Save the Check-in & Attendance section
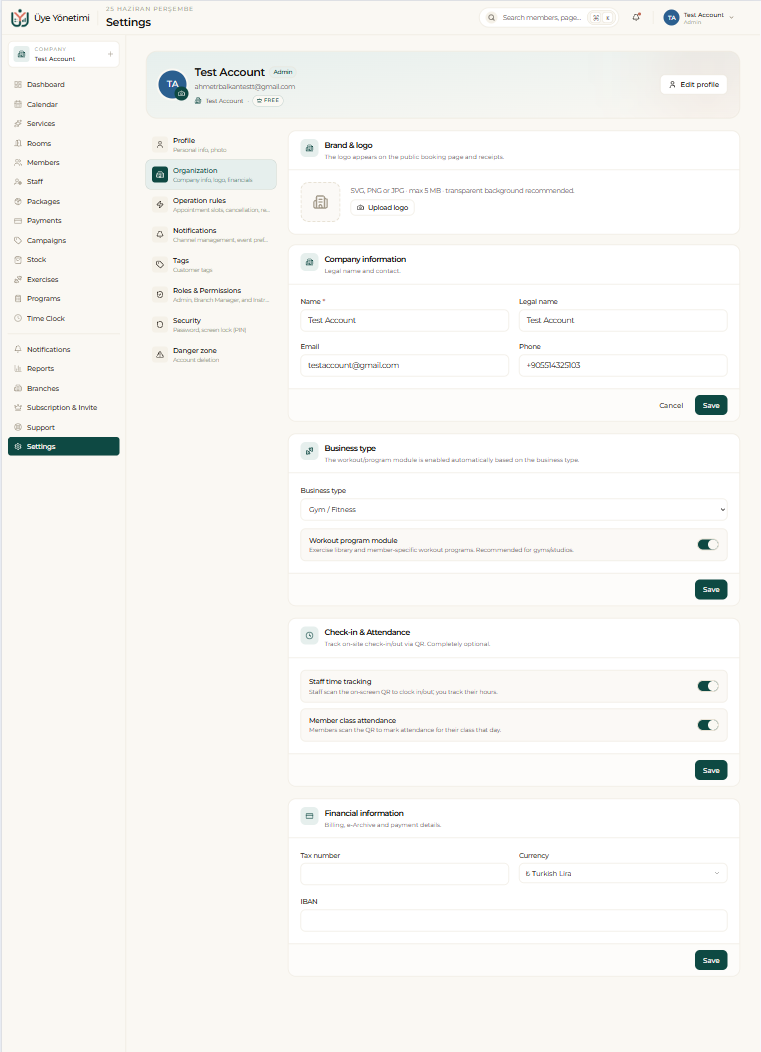The height and width of the screenshot is (1052, 761). coord(711,770)
